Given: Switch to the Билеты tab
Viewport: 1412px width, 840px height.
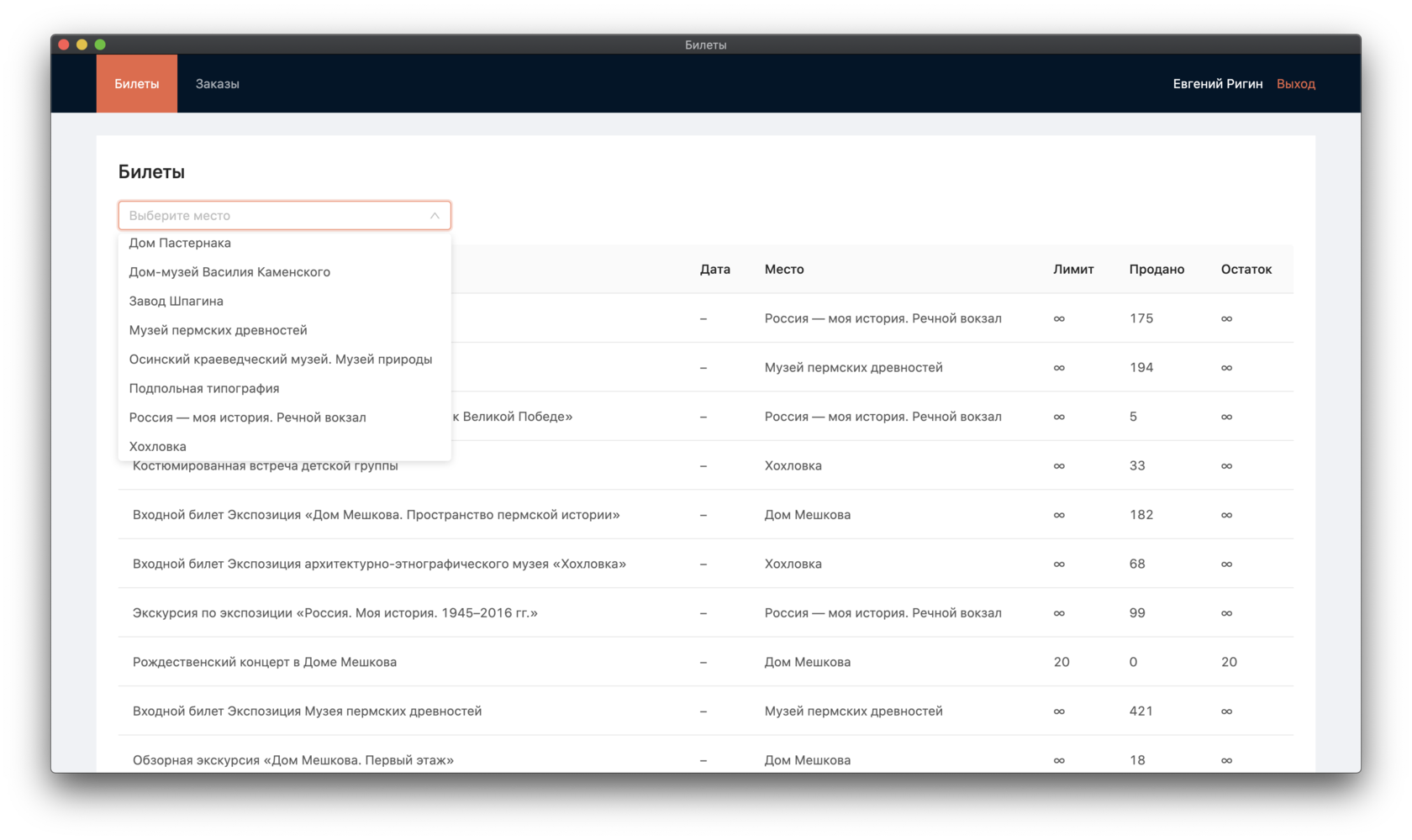Looking at the screenshot, I should tap(137, 84).
